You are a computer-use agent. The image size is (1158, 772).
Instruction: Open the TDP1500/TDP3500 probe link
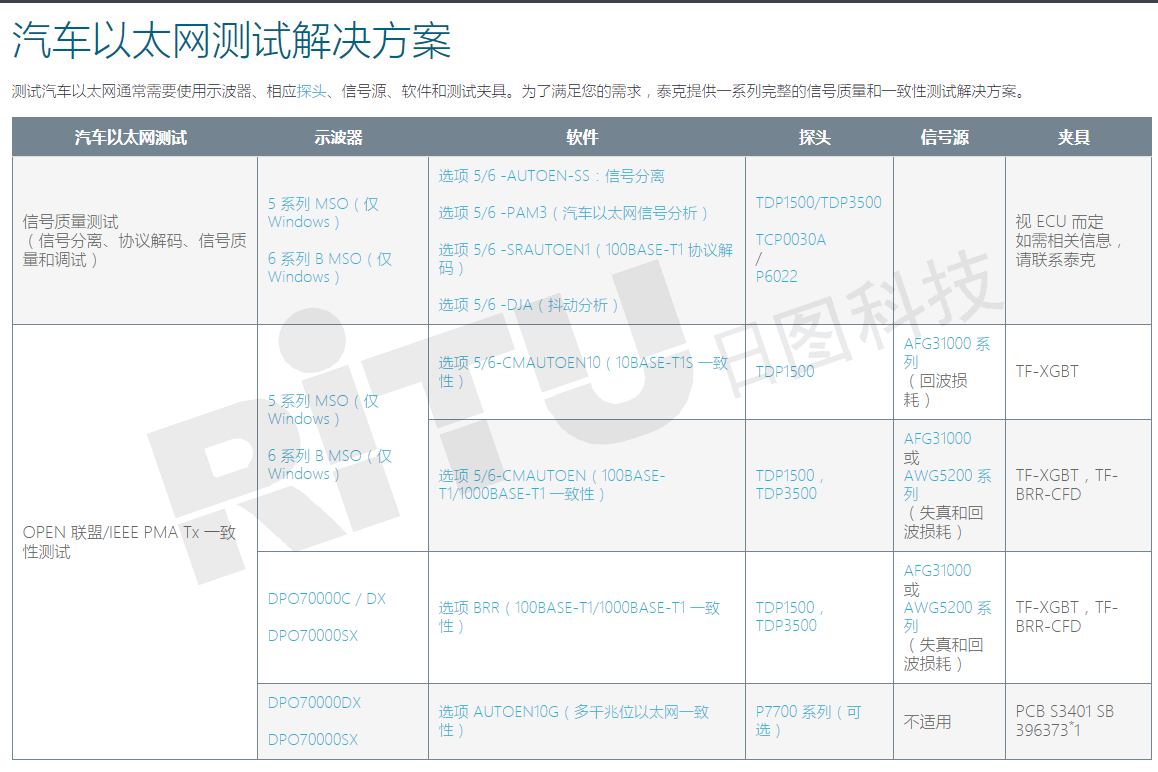(x=818, y=203)
